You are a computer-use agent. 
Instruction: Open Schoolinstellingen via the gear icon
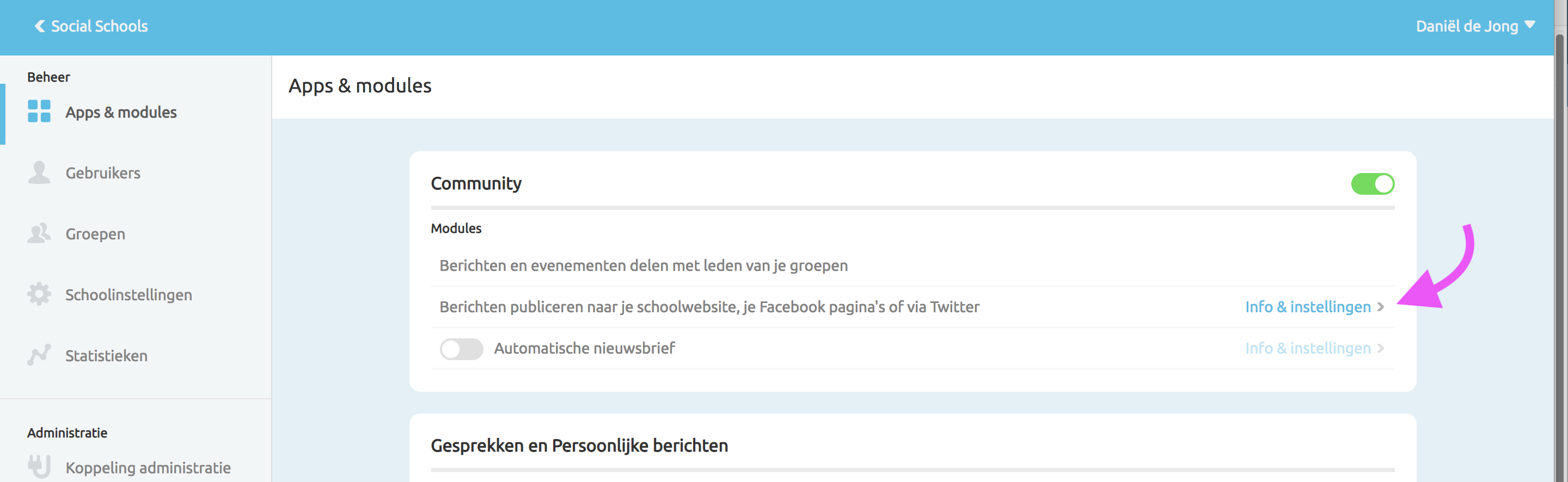(38, 294)
